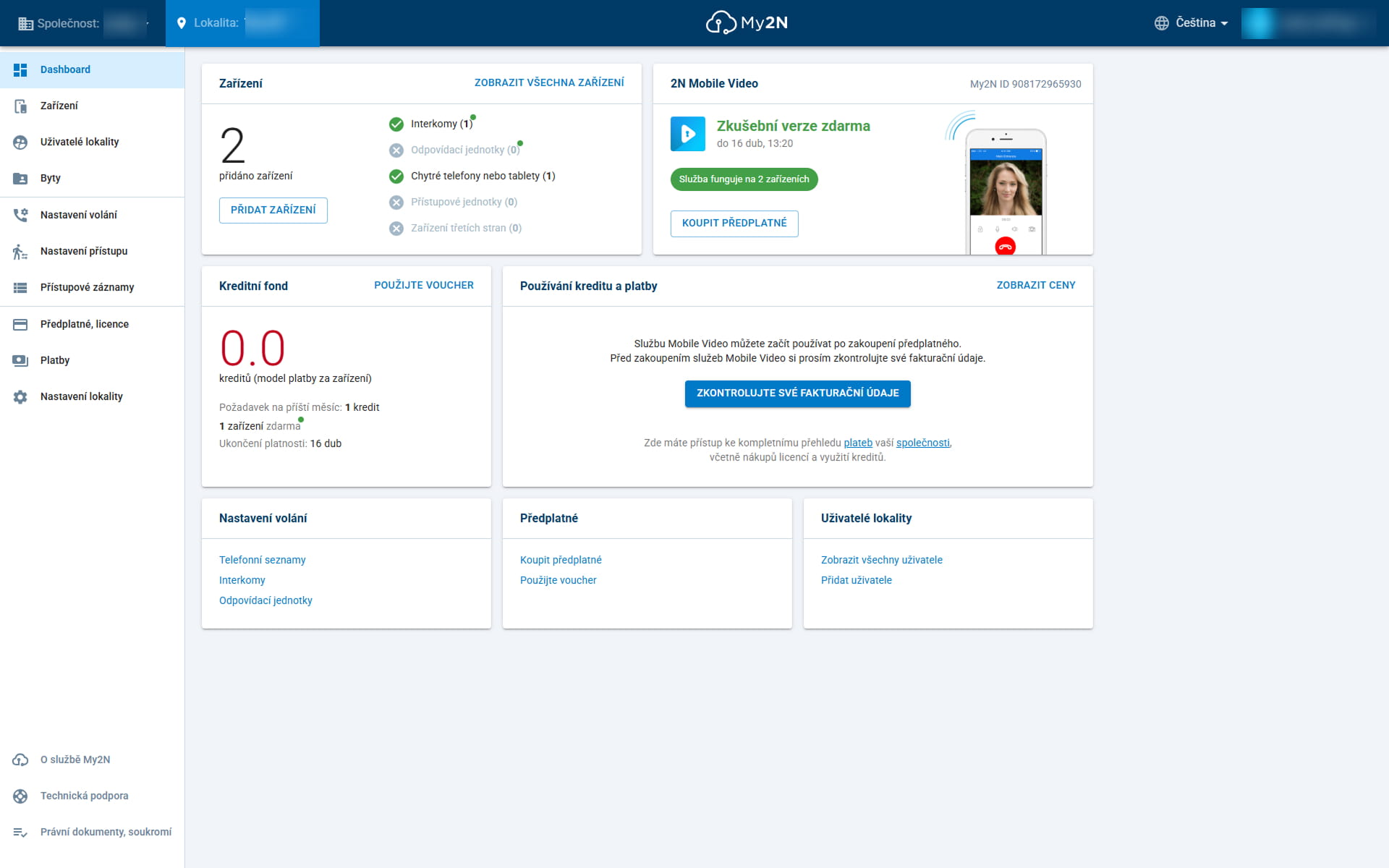Image resolution: width=1389 pixels, height=868 pixels.
Task: Click green check beside Chytré telefony nebo tablety
Action: [x=396, y=176]
